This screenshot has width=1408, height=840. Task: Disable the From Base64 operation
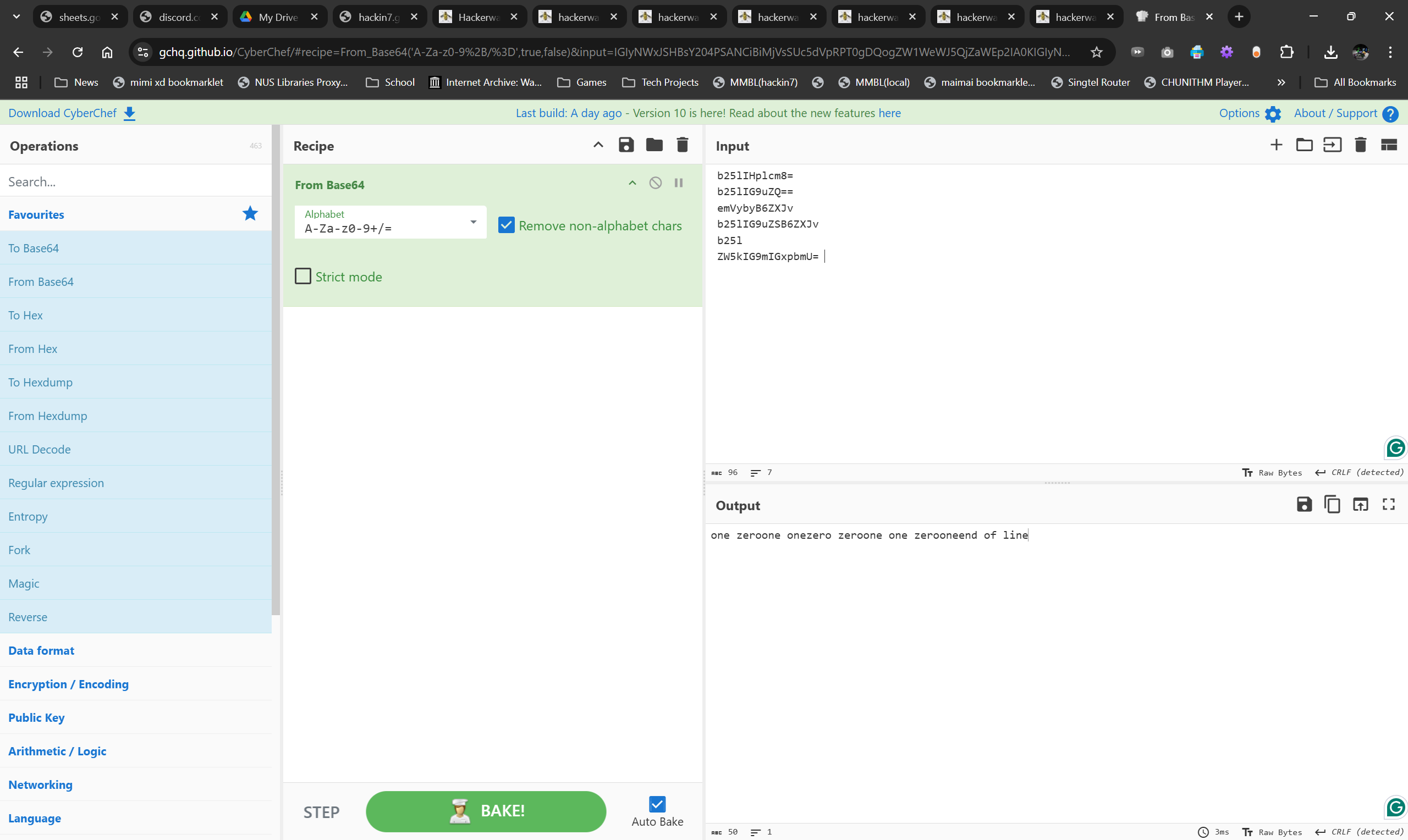pos(655,183)
